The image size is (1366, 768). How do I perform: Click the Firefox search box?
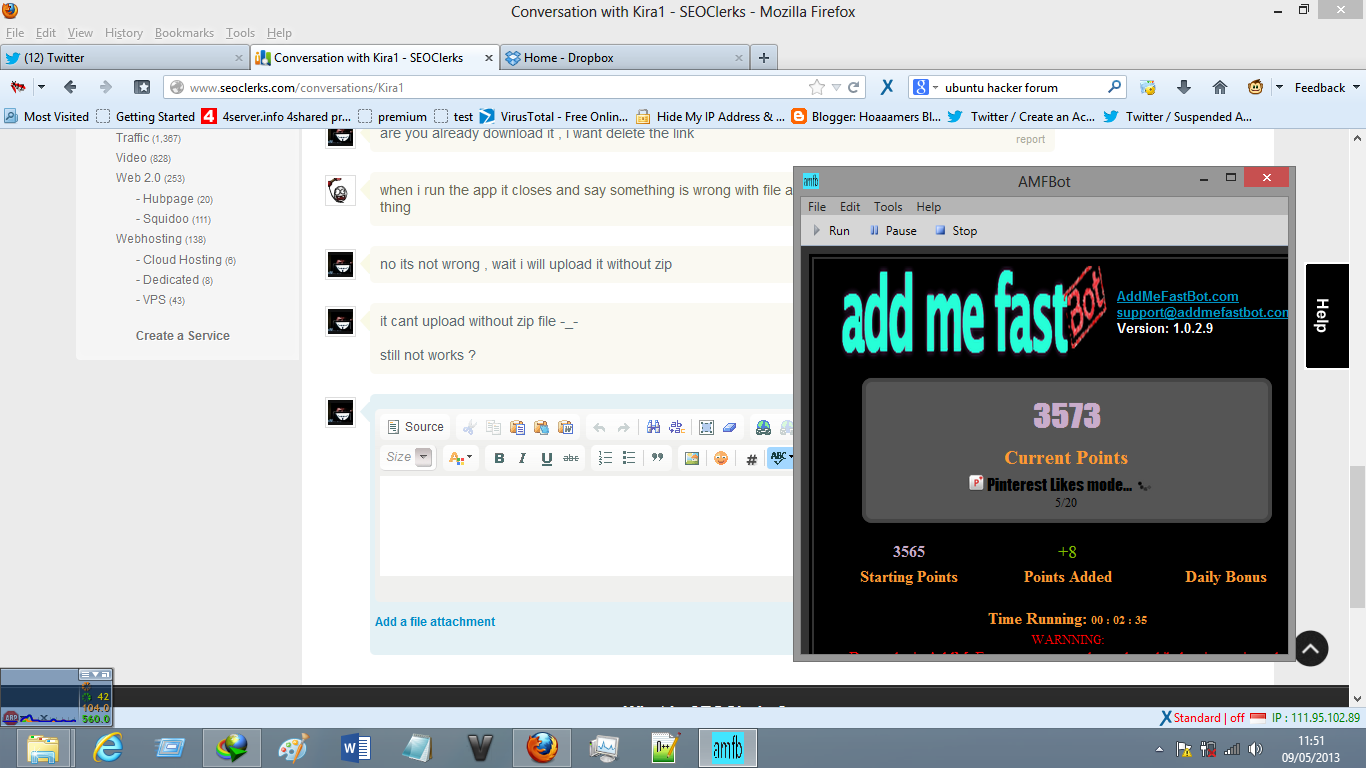[1020, 87]
